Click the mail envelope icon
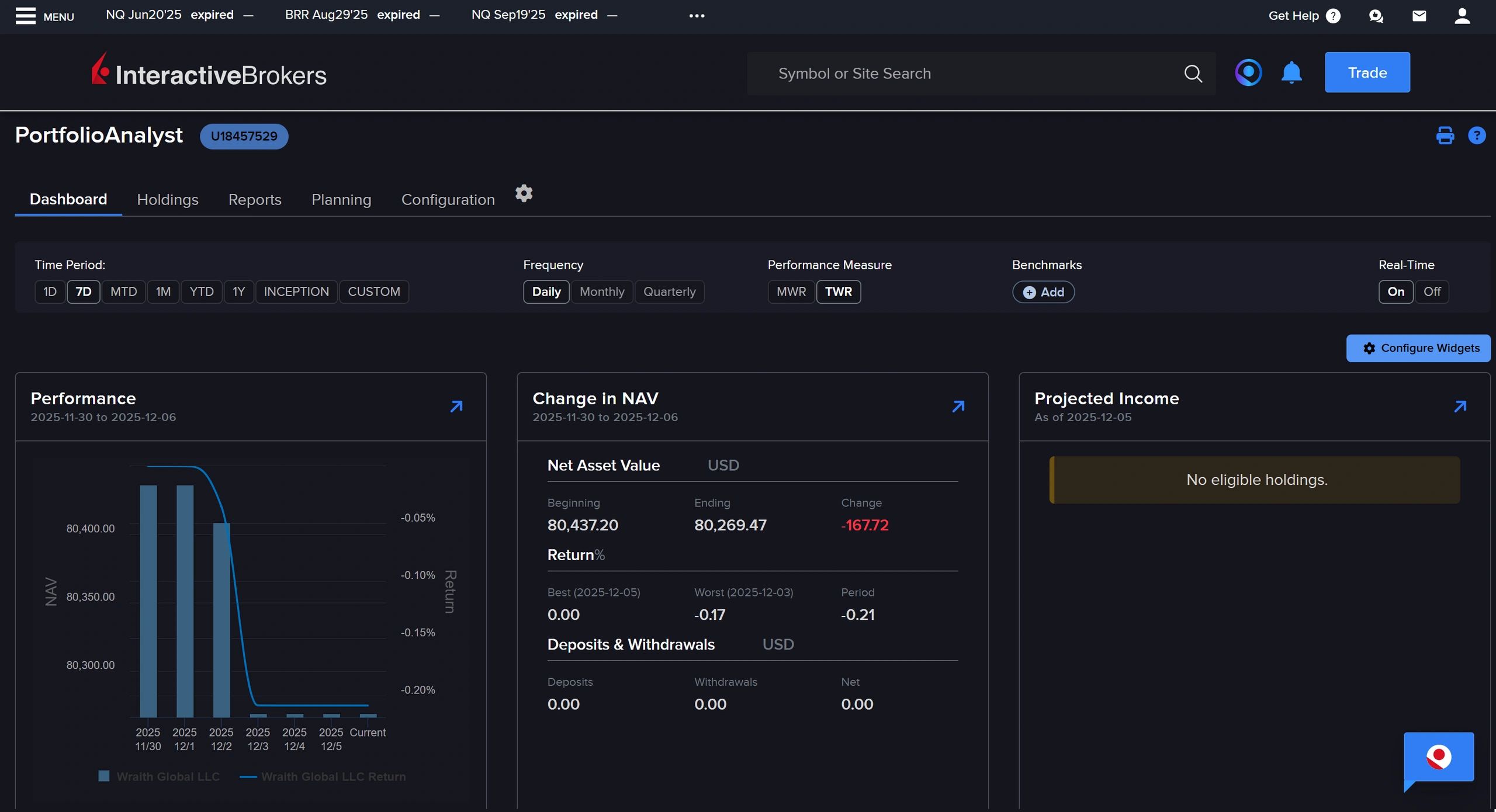 (x=1419, y=16)
